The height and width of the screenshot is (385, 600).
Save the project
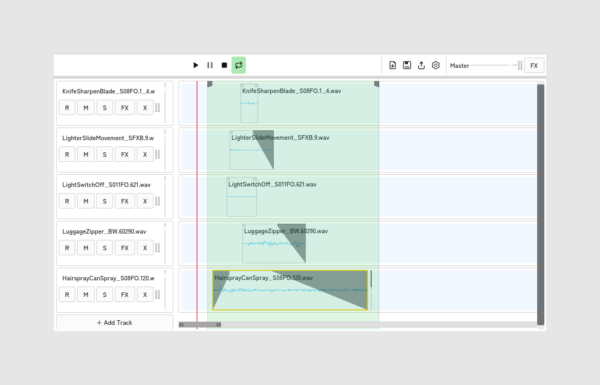(x=407, y=65)
